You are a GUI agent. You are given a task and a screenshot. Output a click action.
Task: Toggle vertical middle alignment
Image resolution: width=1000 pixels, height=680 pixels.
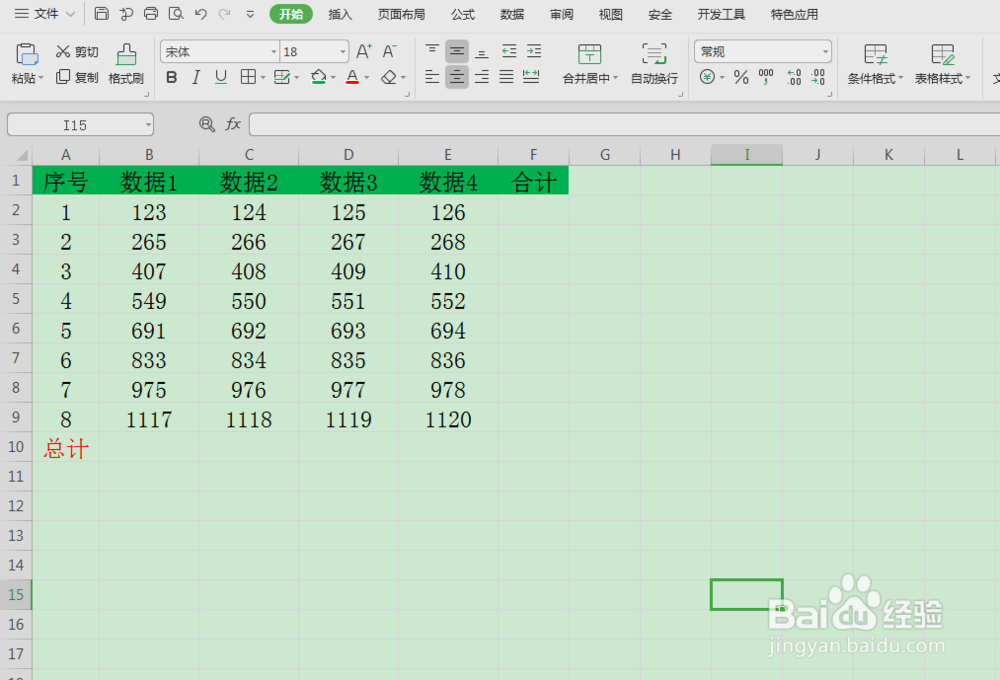pos(457,51)
